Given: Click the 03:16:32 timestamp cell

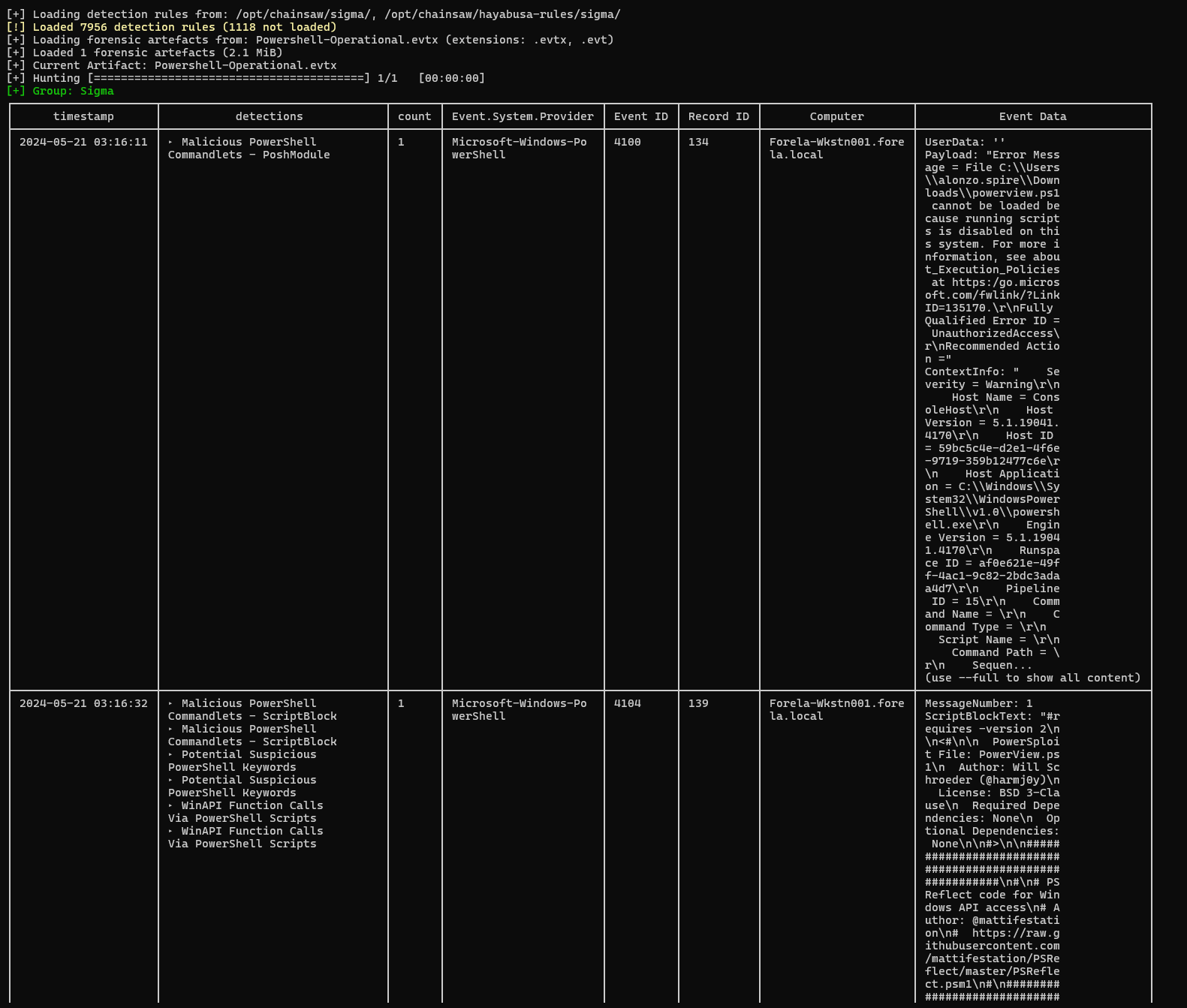Looking at the screenshot, I should tap(83, 703).
